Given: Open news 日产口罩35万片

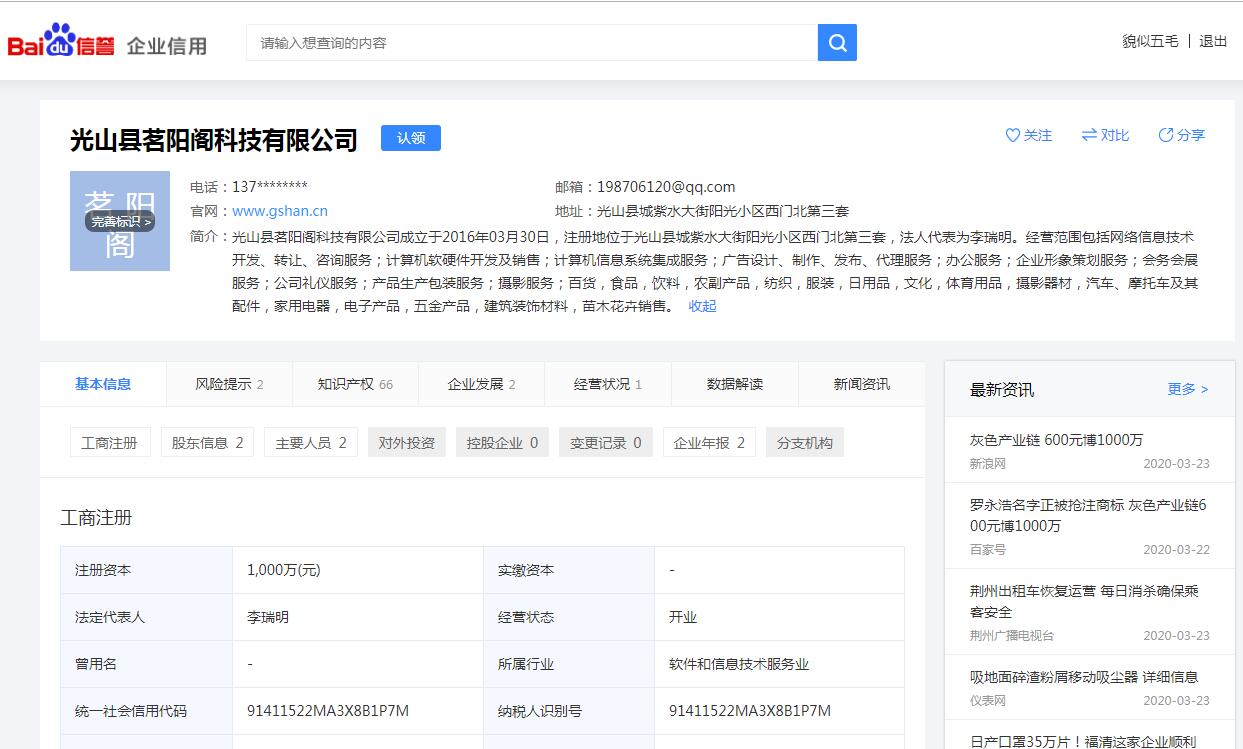Looking at the screenshot, I should tap(1083, 741).
